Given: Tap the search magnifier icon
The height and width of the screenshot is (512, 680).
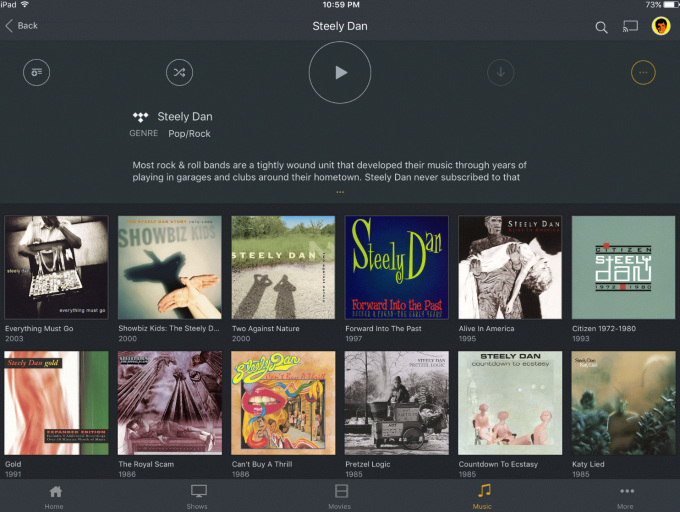Looking at the screenshot, I should coord(601,27).
